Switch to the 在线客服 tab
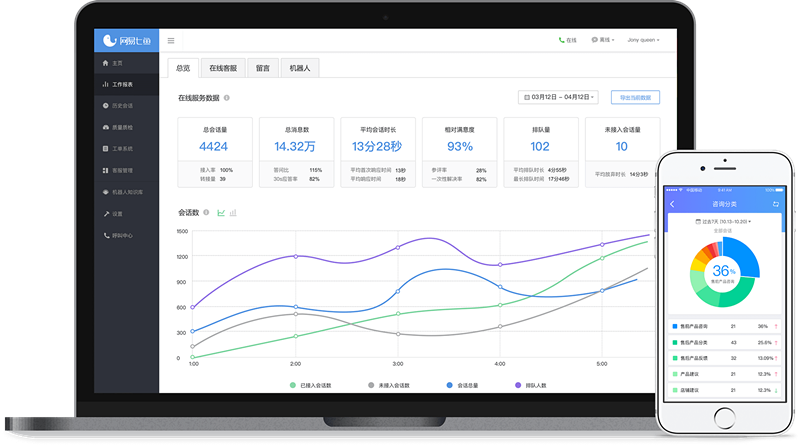The image size is (800, 445). coord(223,68)
